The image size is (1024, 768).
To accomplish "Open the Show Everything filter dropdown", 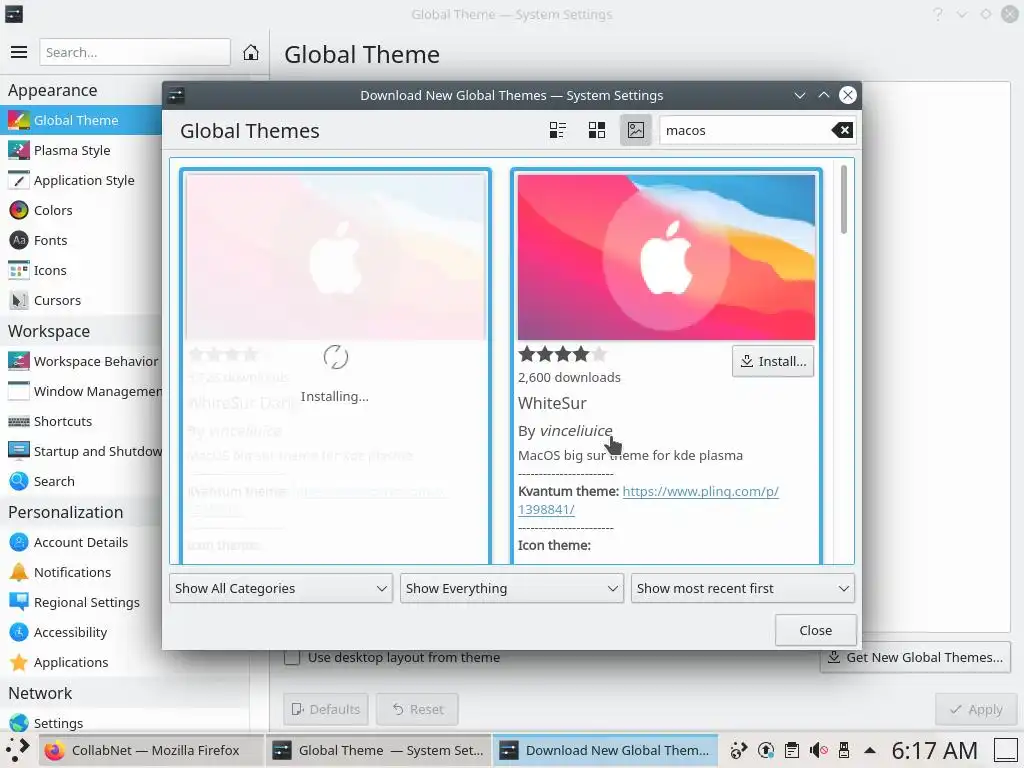I will coord(512,588).
